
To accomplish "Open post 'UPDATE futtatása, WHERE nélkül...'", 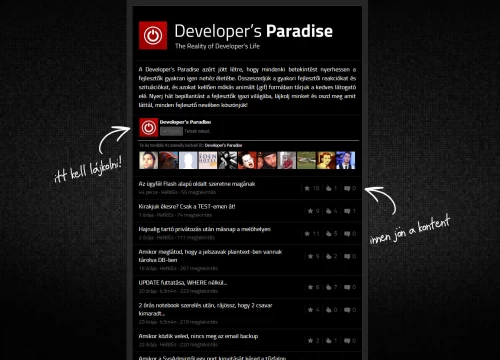I will point(183,282).
